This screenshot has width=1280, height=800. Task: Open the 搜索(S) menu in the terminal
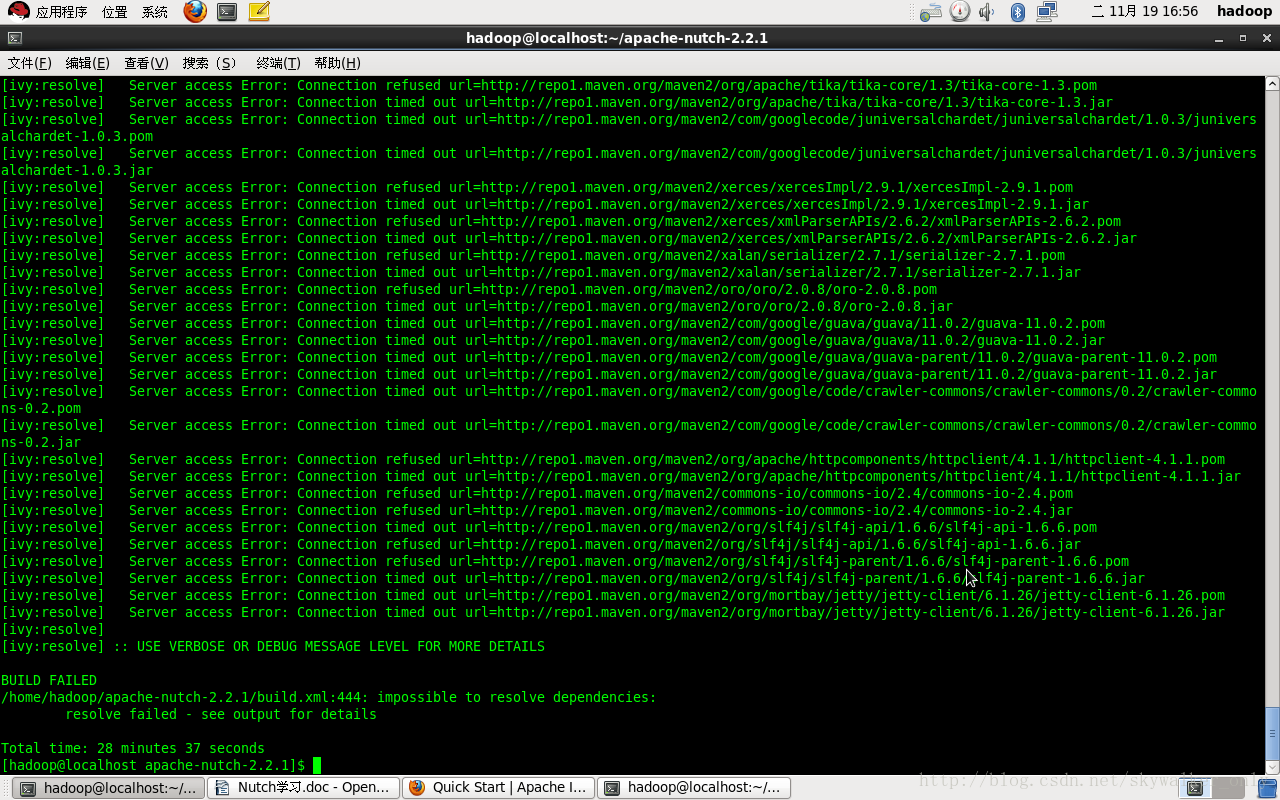coord(210,63)
